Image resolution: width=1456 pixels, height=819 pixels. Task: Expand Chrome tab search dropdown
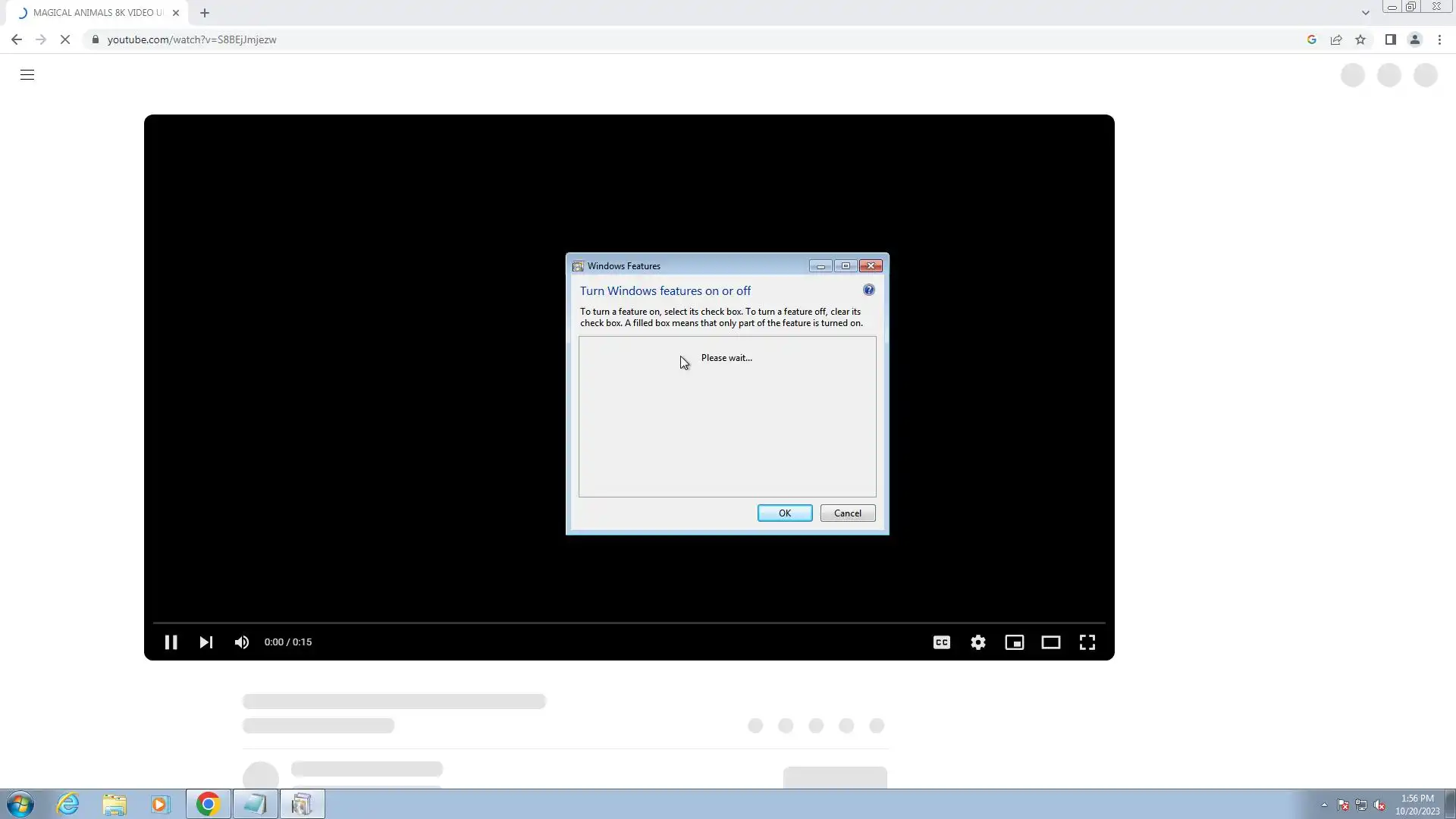(x=1365, y=13)
